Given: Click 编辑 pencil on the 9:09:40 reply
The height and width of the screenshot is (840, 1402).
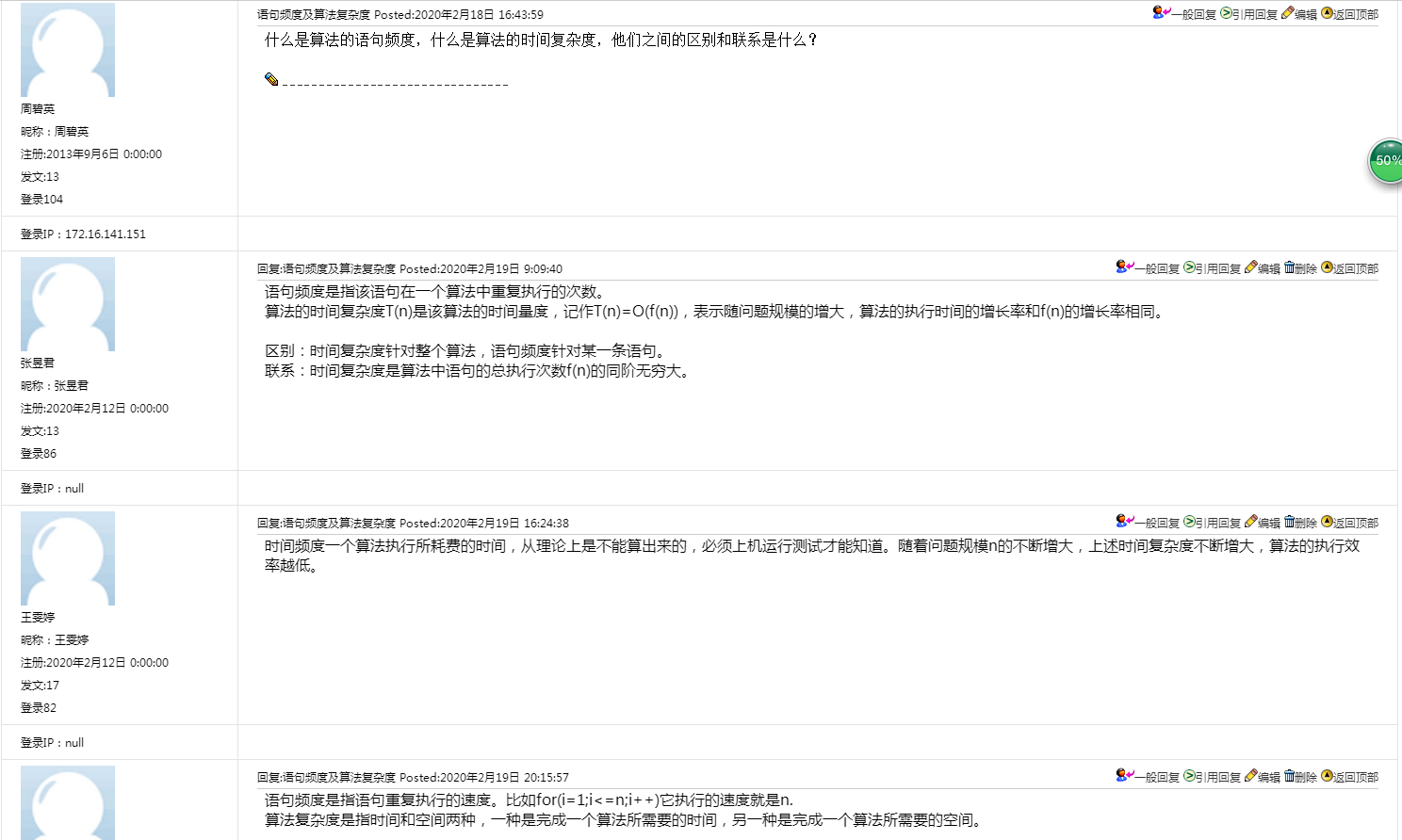Looking at the screenshot, I should point(1251,267).
